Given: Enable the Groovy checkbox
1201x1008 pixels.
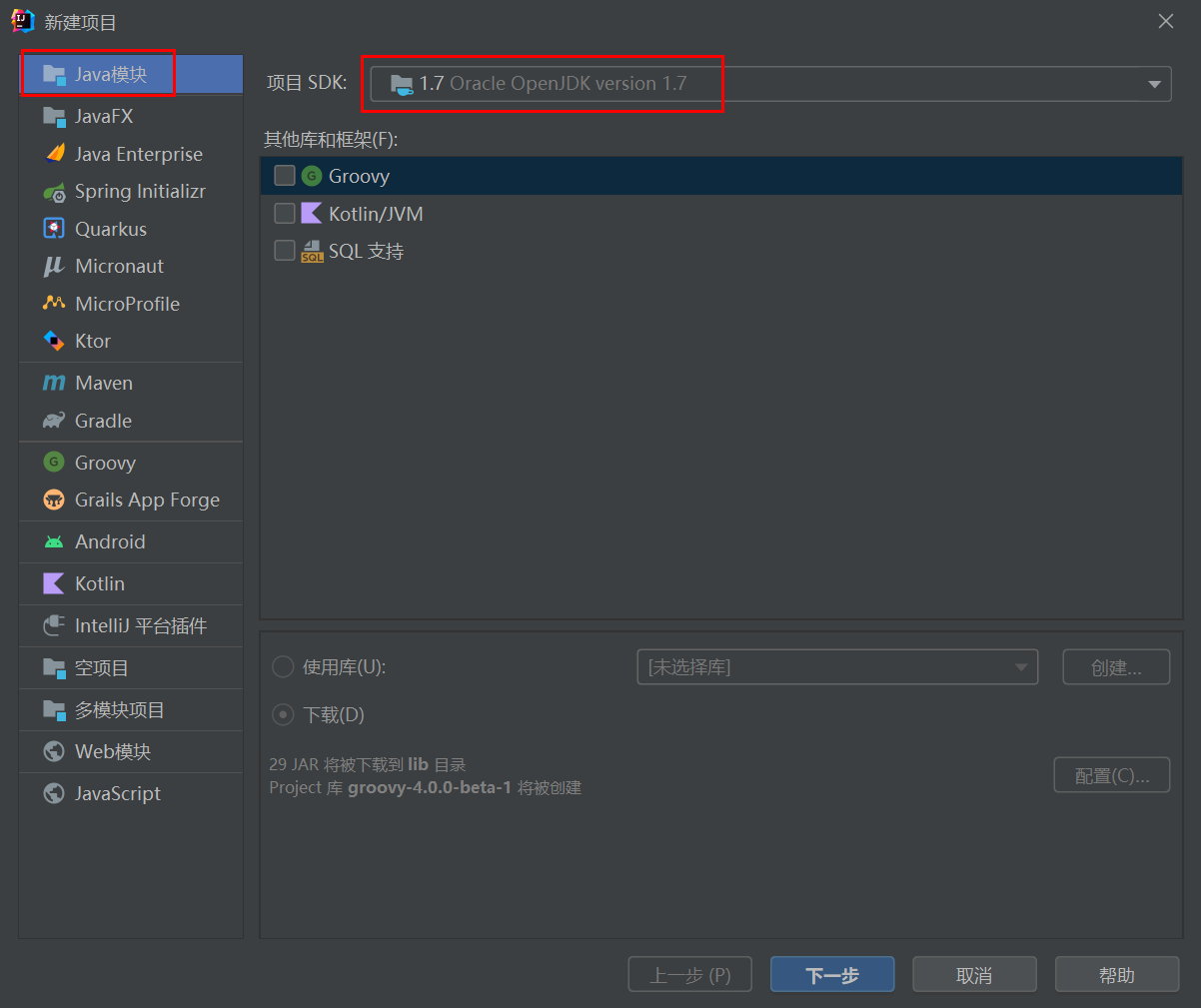Looking at the screenshot, I should pyautogui.click(x=285, y=176).
